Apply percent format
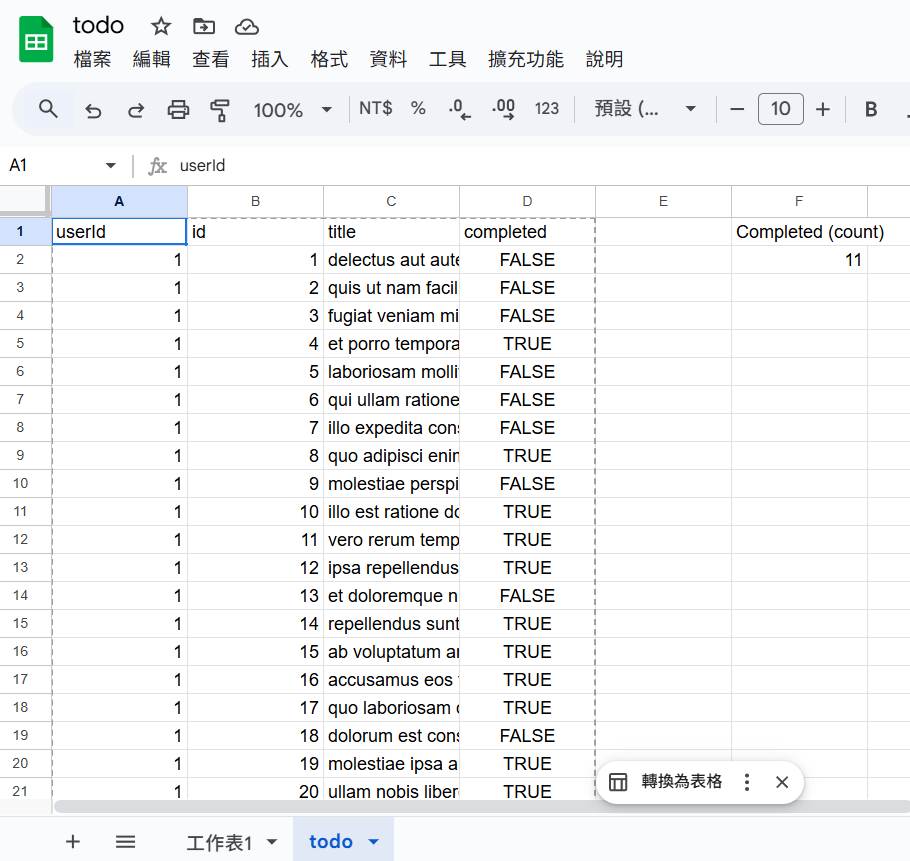This screenshot has width=910, height=861. (418, 108)
